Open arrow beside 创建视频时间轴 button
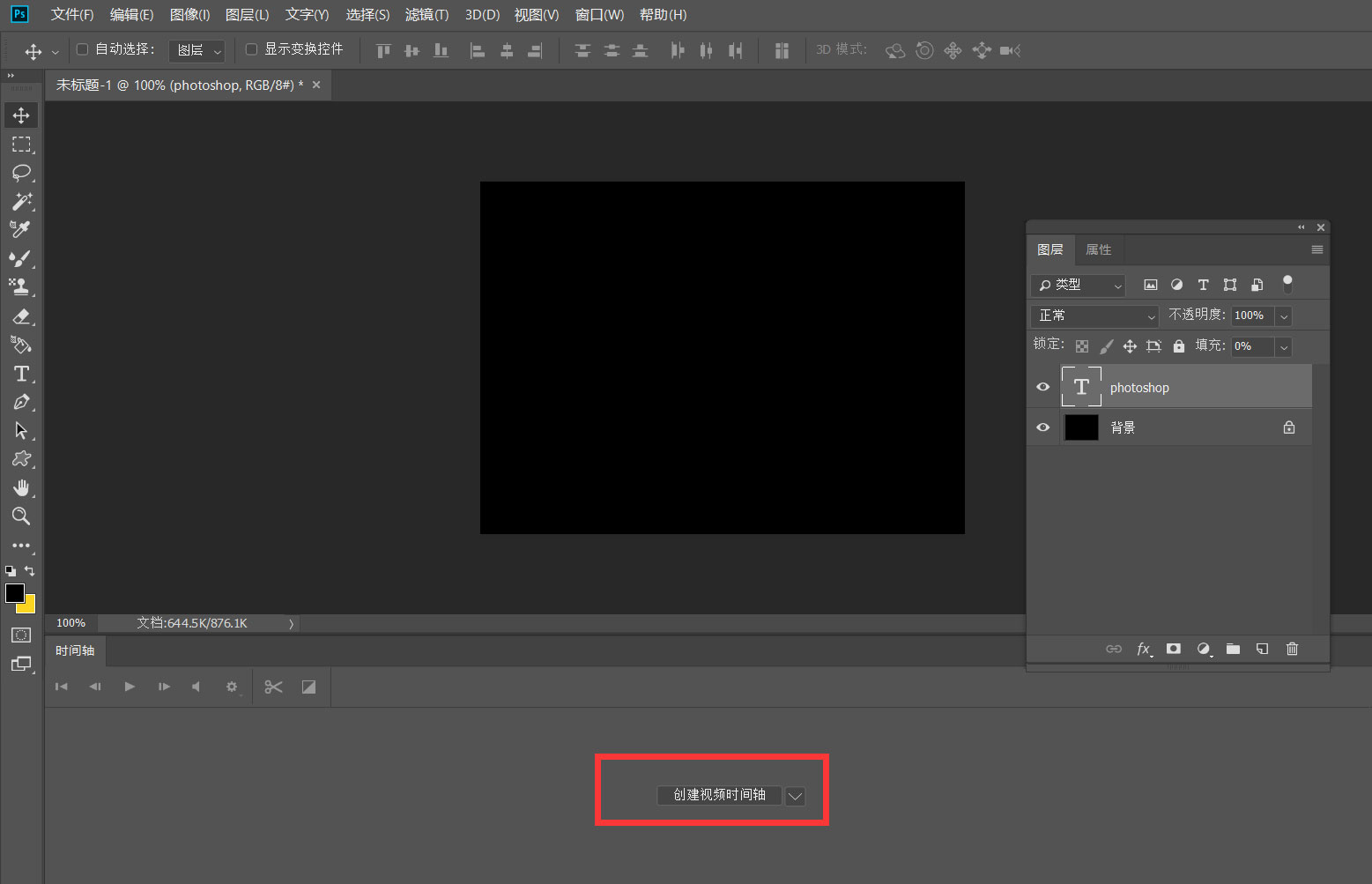This screenshot has height=884, width=1372. (795, 796)
